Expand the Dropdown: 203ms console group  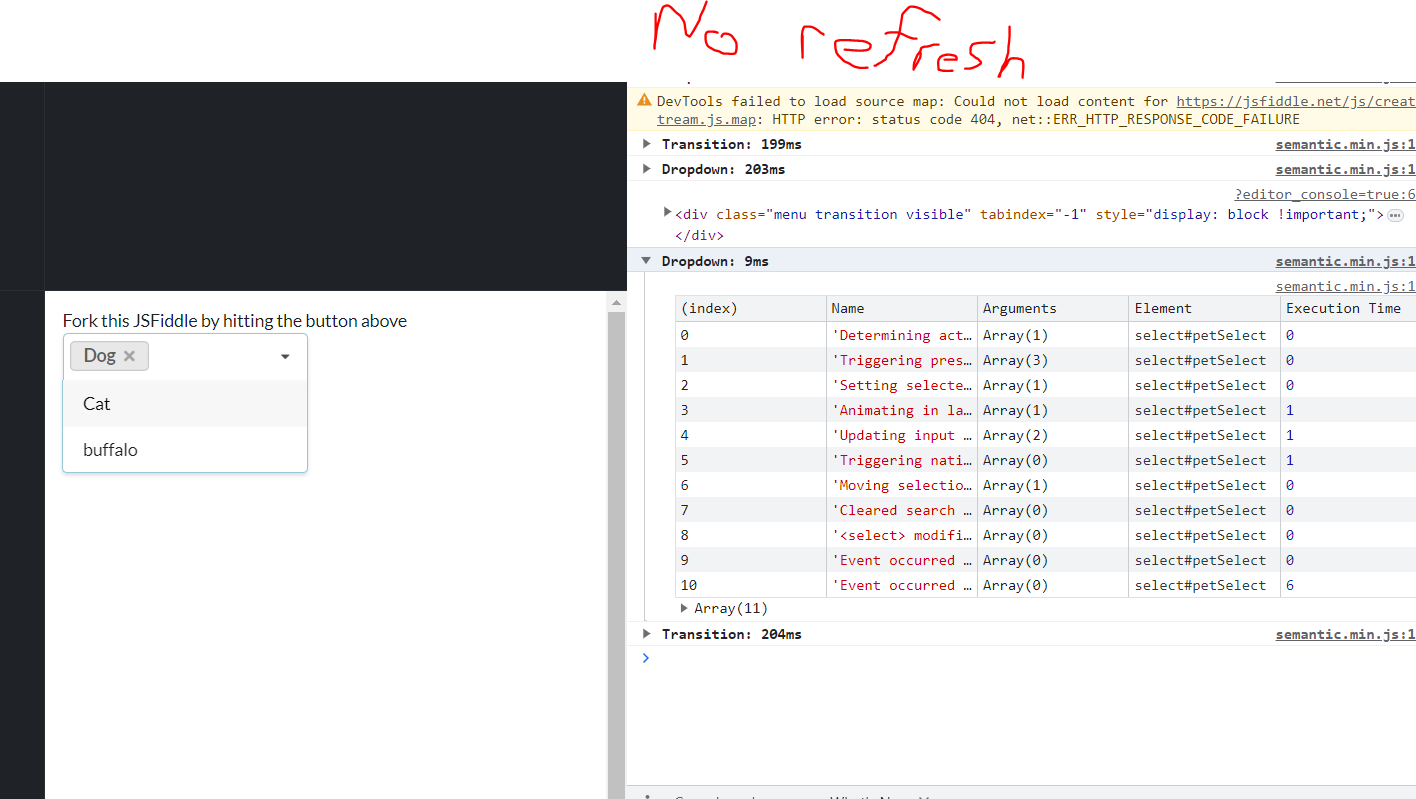[x=646, y=168]
